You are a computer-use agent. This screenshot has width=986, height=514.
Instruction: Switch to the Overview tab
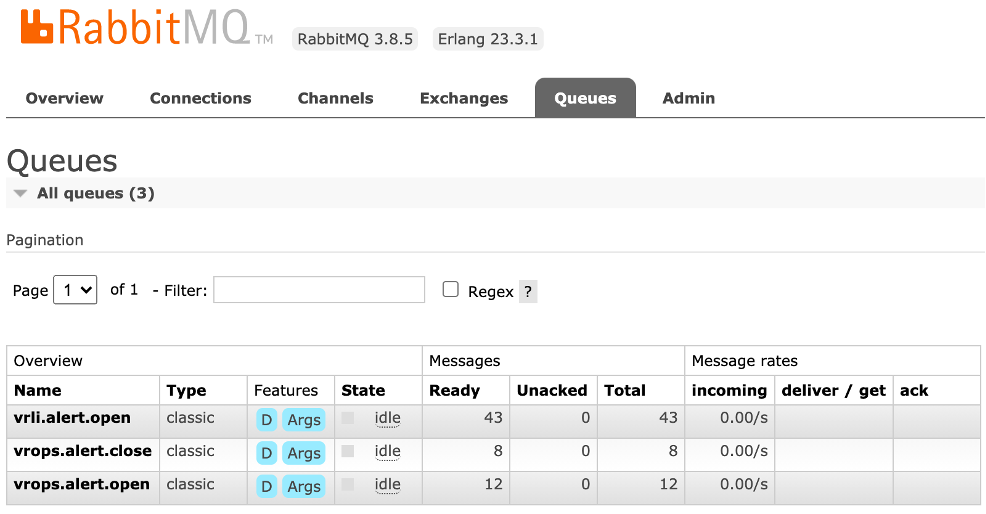point(65,98)
